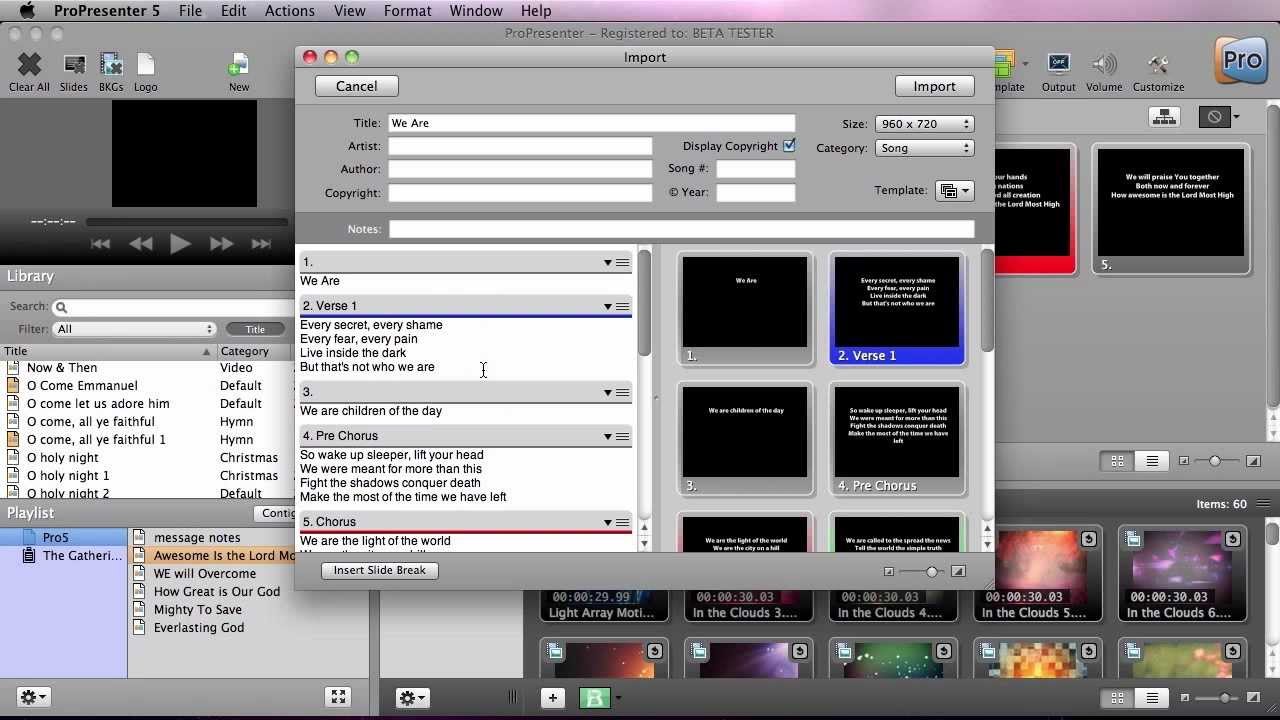Click the Logo toolbar icon
This screenshot has width=1280, height=720.
(146, 66)
